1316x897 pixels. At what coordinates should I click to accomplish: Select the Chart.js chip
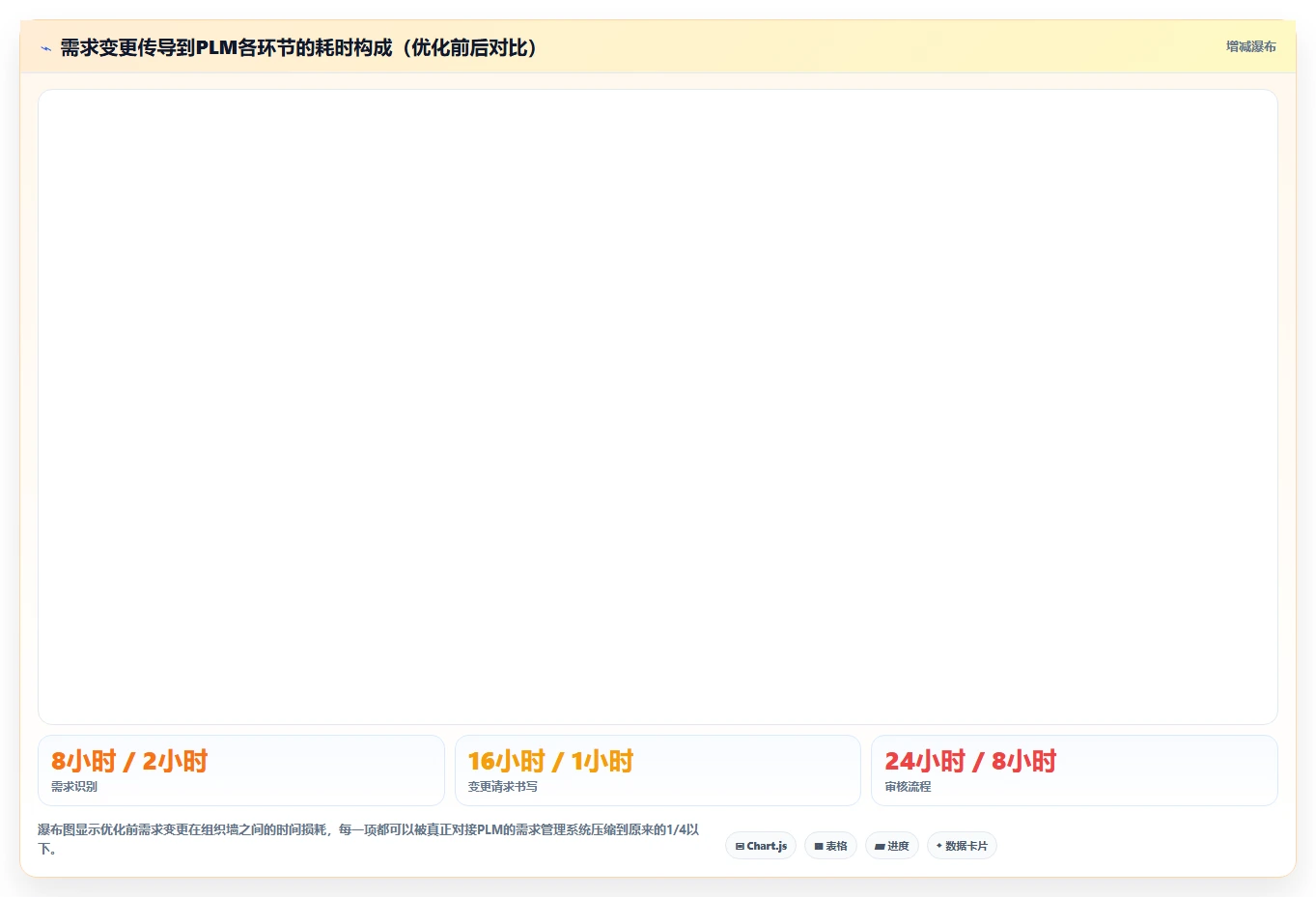pyautogui.click(x=761, y=846)
